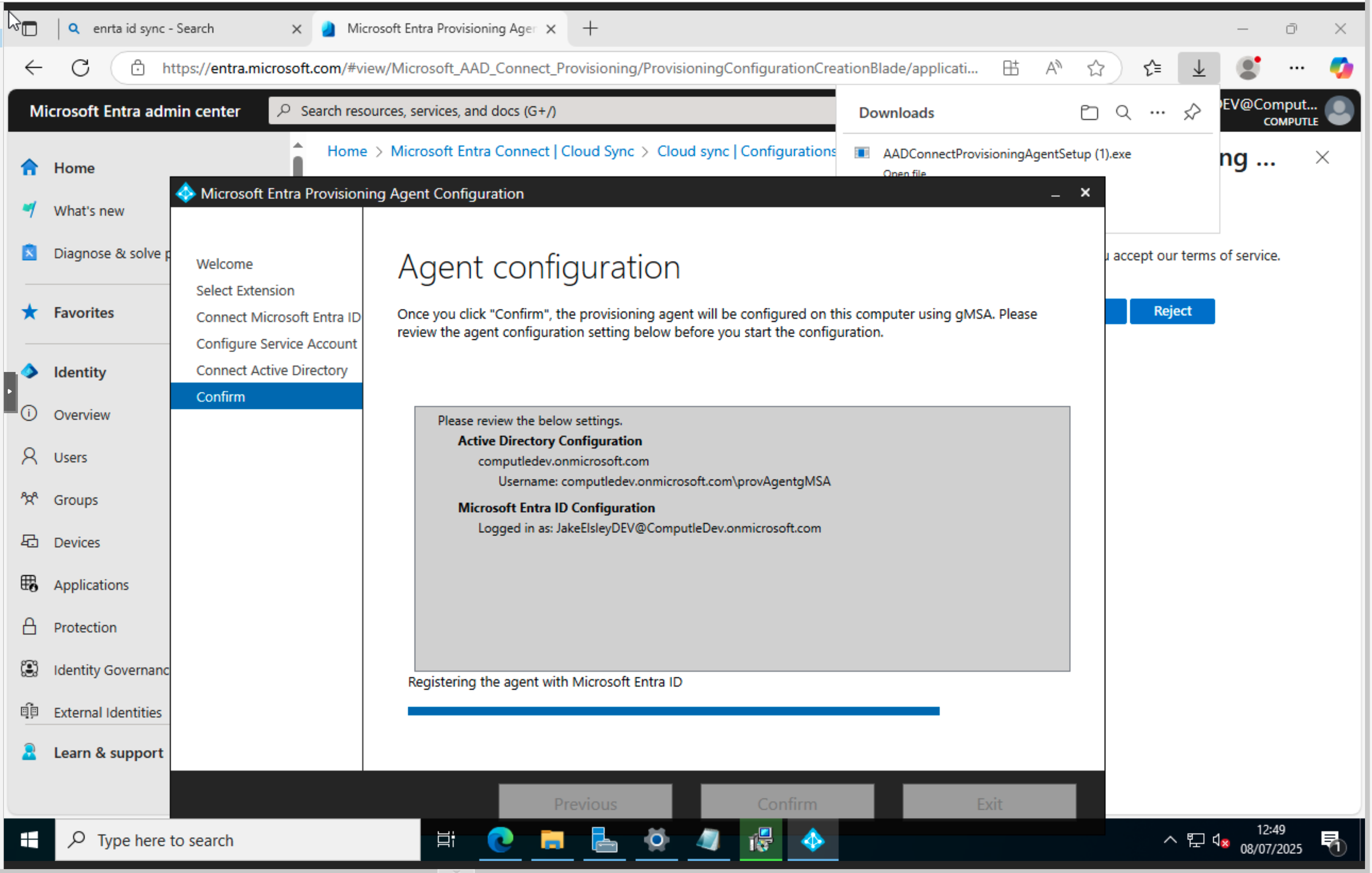Click the browser refresh icon

point(80,68)
